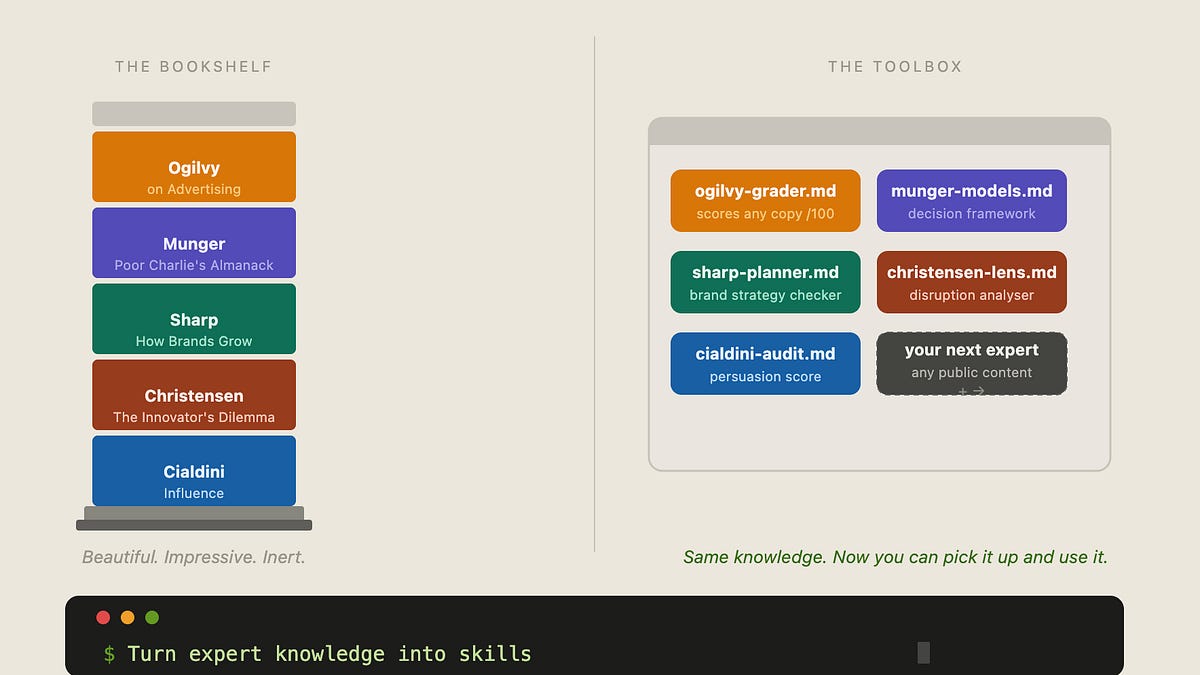1200x675 pixels.
Task: Select the Christensen Innovator's Dilemma book
Action: [x=194, y=395]
